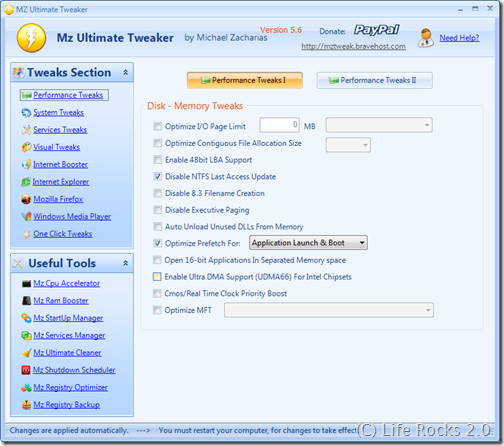This screenshot has width=504, height=446.
Task: Click the Mz Cpu Accelerator icon
Action: point(26,284)
